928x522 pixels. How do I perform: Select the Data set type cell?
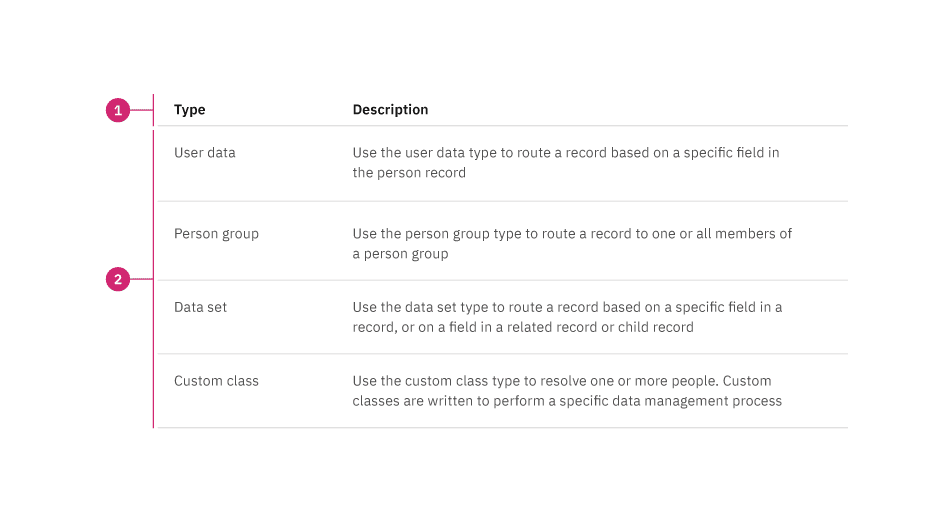click(200, 307)
